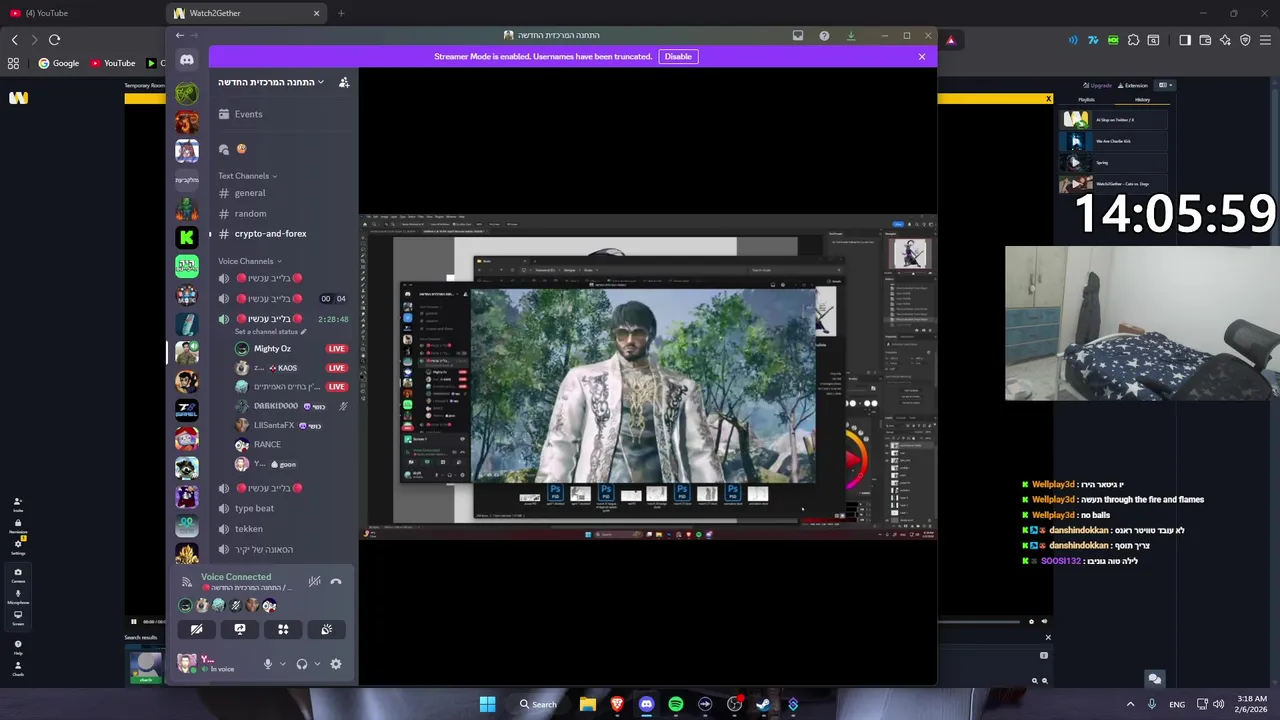The image size is (1280, 720).
Task: Open the browser hamburger menu
Action: [1265, 40]
